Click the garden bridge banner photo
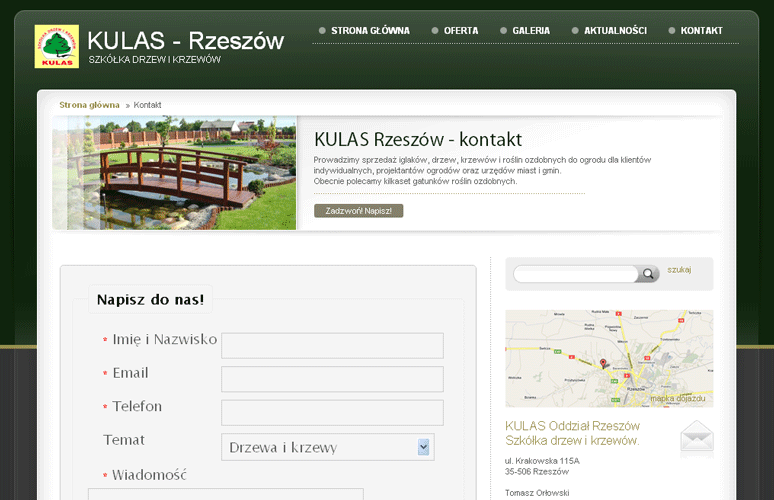This screenshot has width=774, height=500. (x=174, y=173)
